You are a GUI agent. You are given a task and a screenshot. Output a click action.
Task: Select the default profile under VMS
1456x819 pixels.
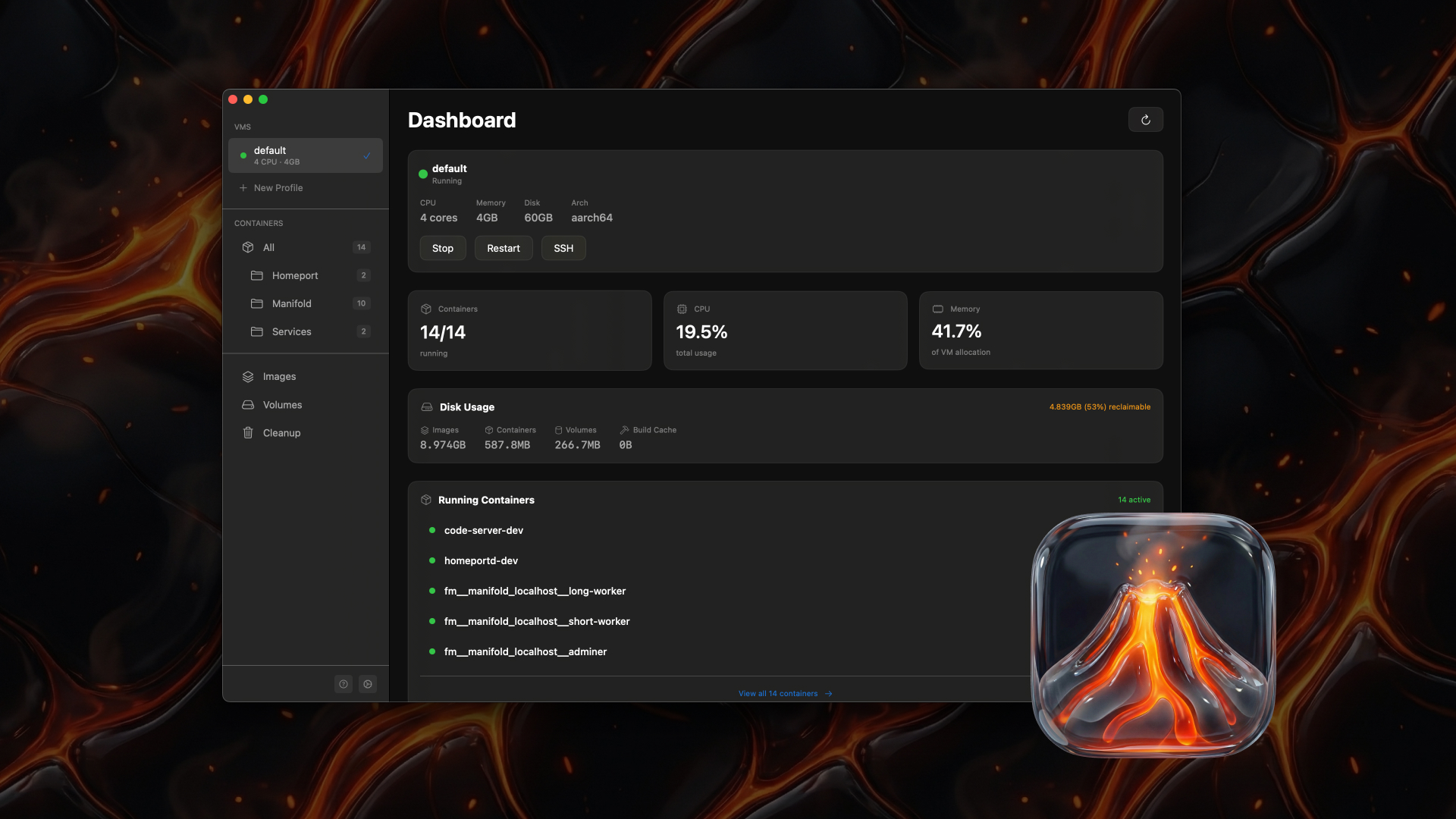(x=305, y=155)
